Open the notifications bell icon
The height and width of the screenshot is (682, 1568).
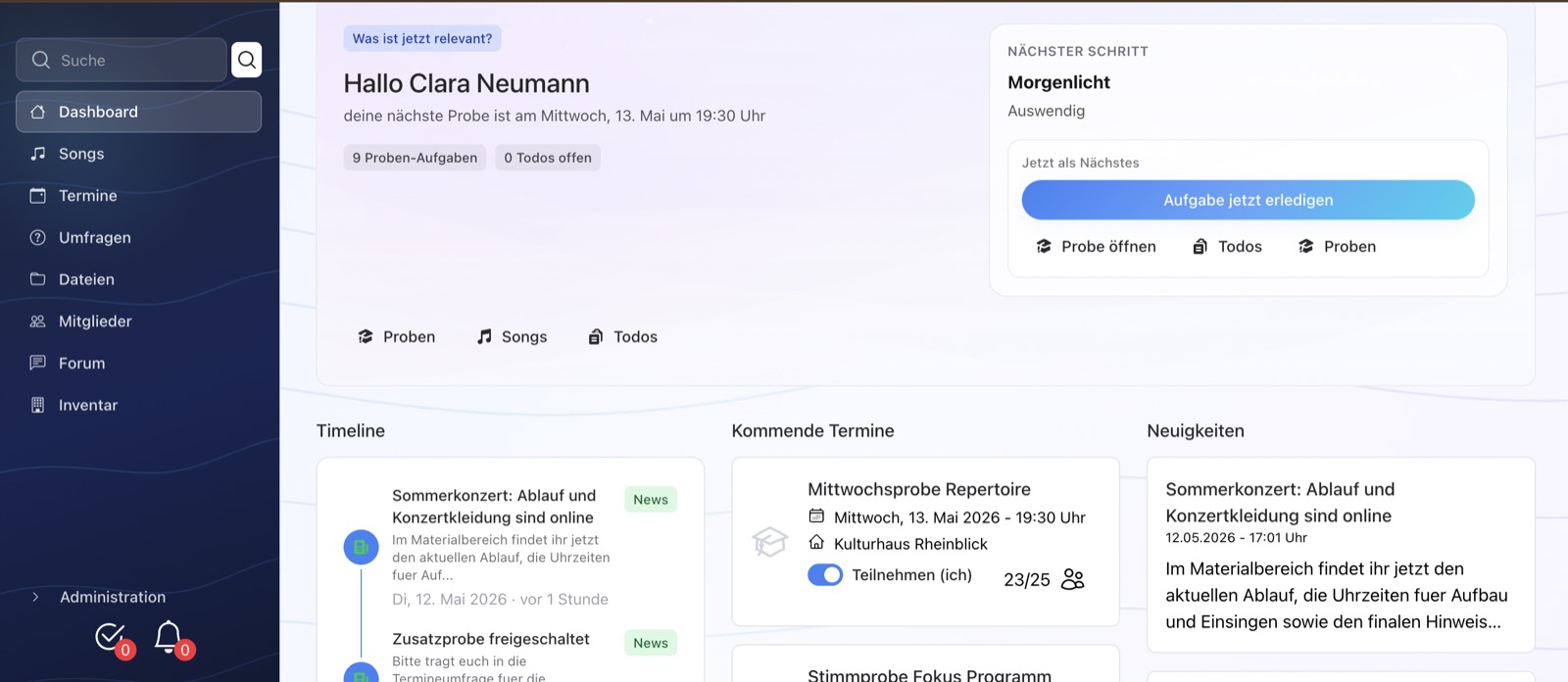171,638
